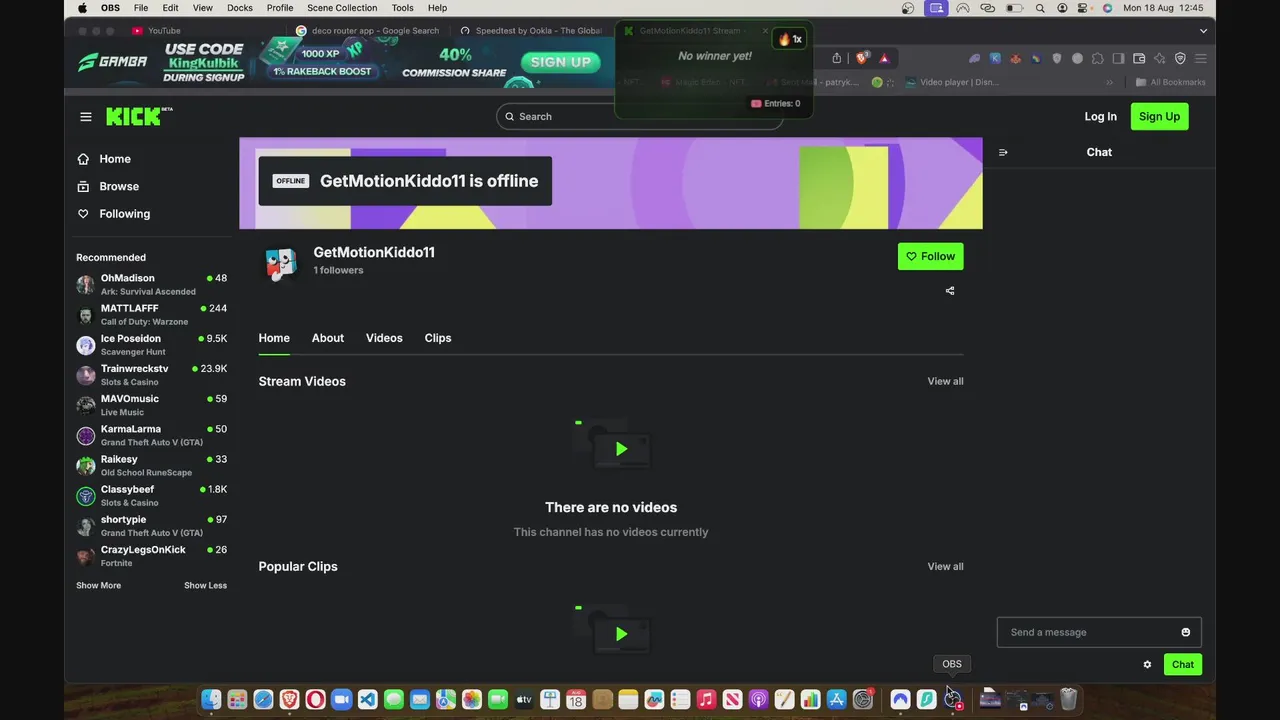The height and width of the screenshot is (720, 1280).
Task: Click the Kick logo
Action: click(139, 116)
